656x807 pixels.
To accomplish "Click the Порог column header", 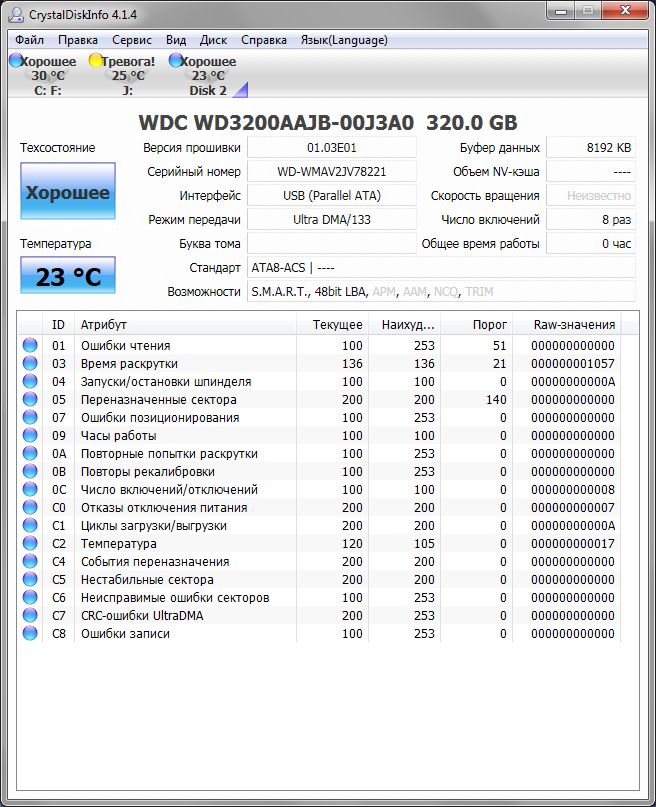I will (x=477, y=325).
